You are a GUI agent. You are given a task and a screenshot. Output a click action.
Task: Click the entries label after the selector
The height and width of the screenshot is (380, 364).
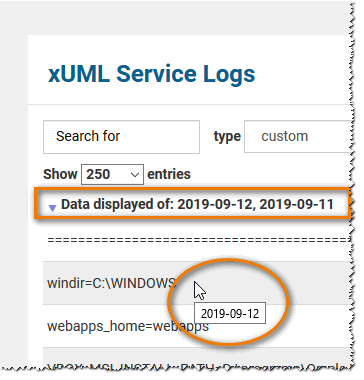(169, 174)
